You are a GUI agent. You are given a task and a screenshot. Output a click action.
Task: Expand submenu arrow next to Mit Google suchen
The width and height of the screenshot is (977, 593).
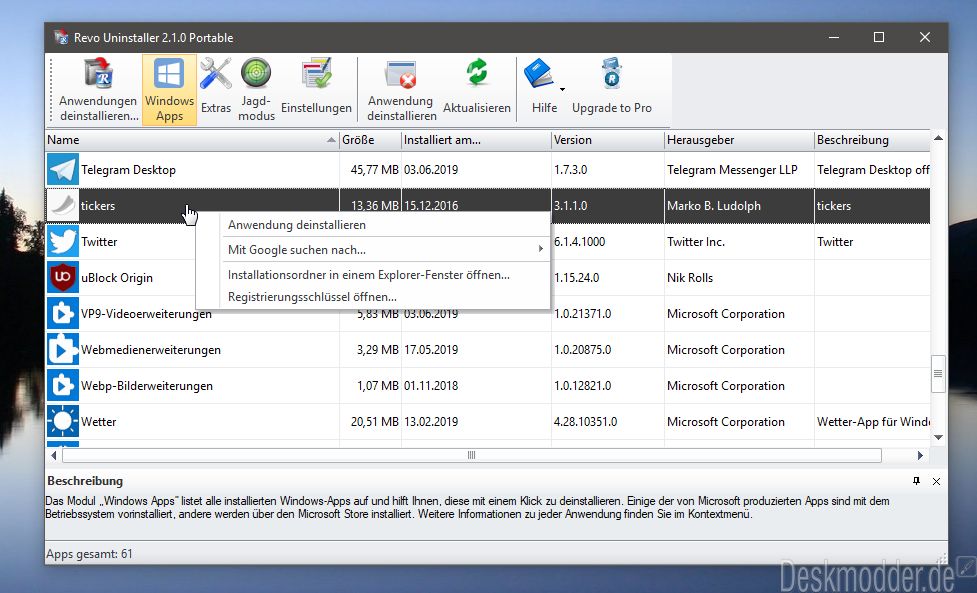point(540,249)
